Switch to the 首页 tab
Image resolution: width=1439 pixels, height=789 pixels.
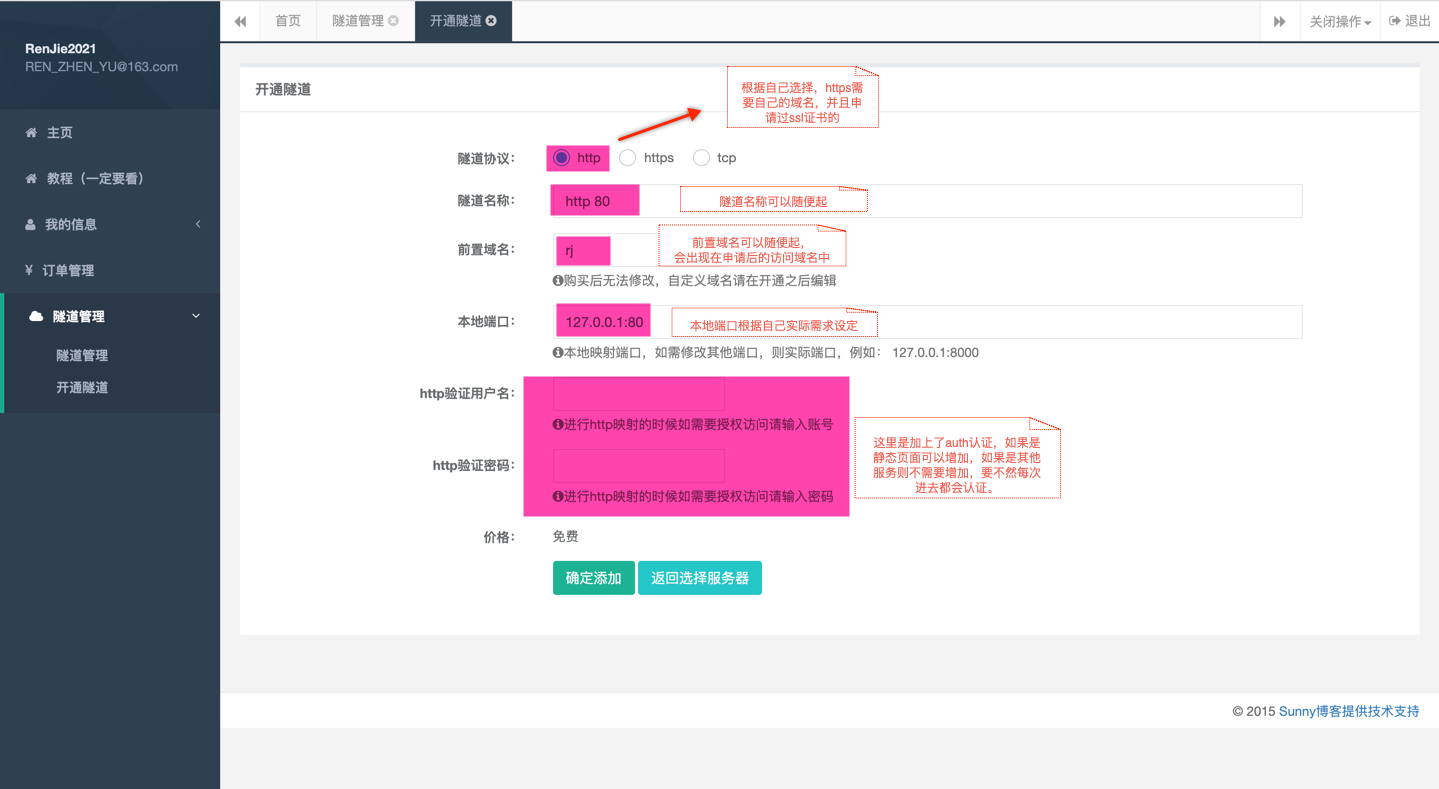click(288, 21)
